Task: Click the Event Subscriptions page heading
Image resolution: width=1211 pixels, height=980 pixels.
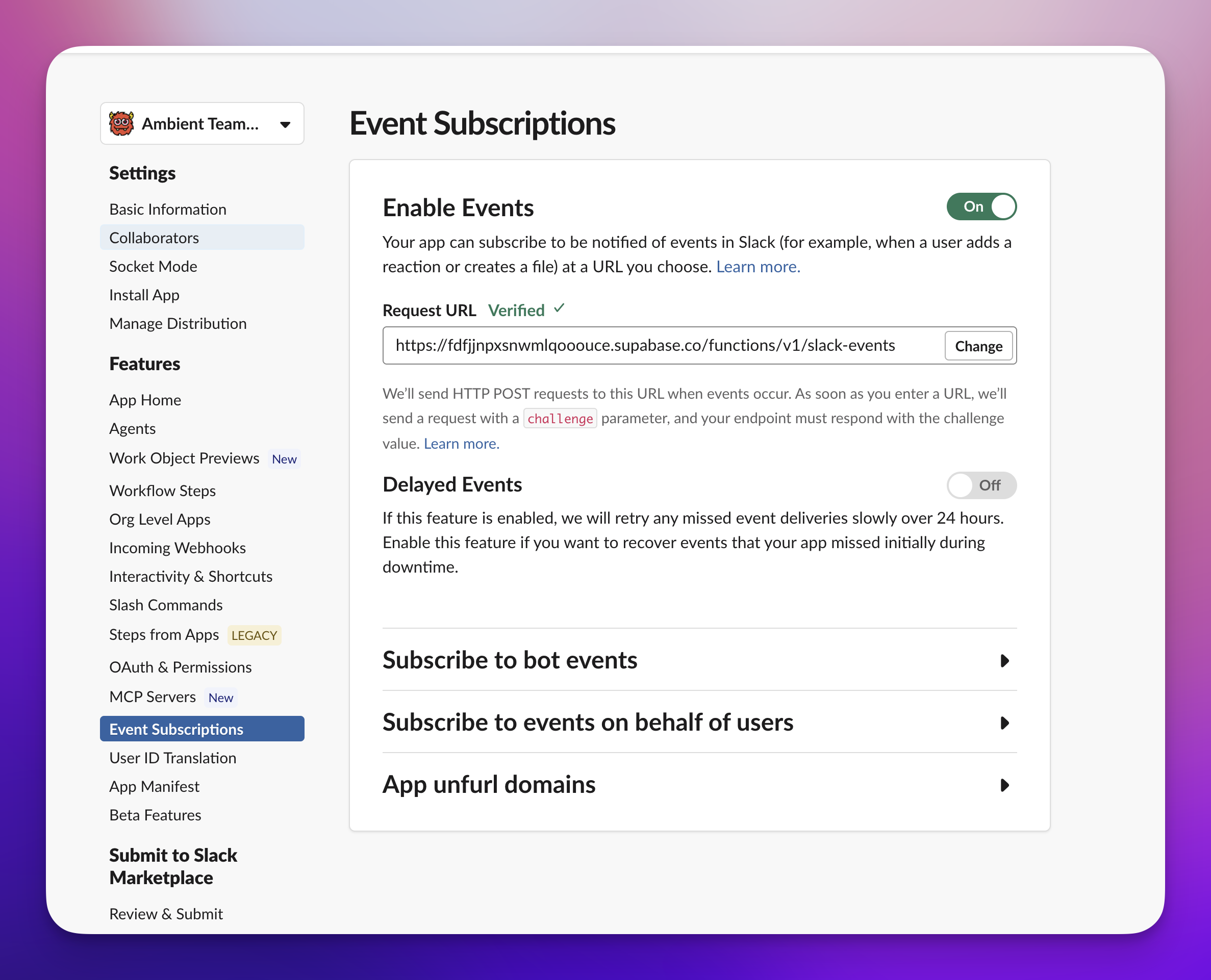Action: tap(483, 123)
